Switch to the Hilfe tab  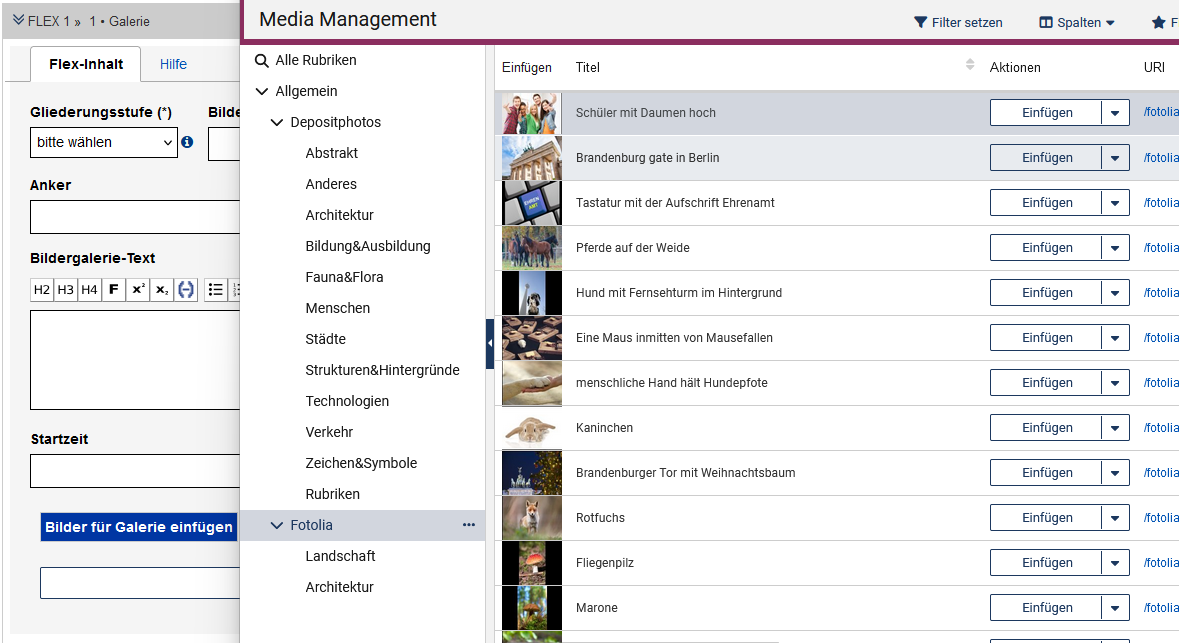173,63
